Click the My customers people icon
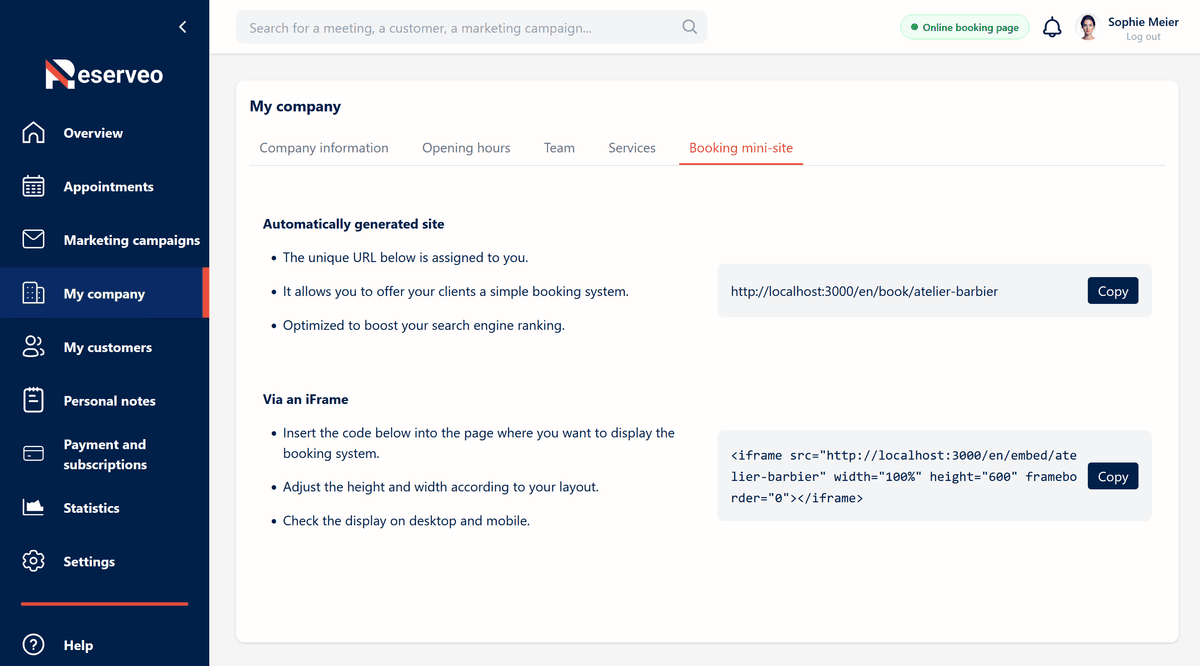1200x666 pixels. click(34, 347)
